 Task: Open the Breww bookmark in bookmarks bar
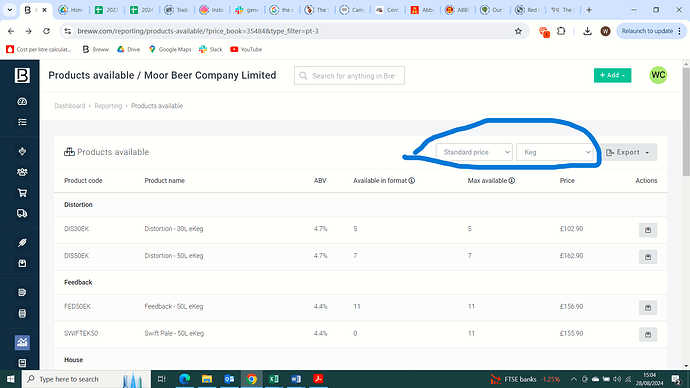coord(95,49)
